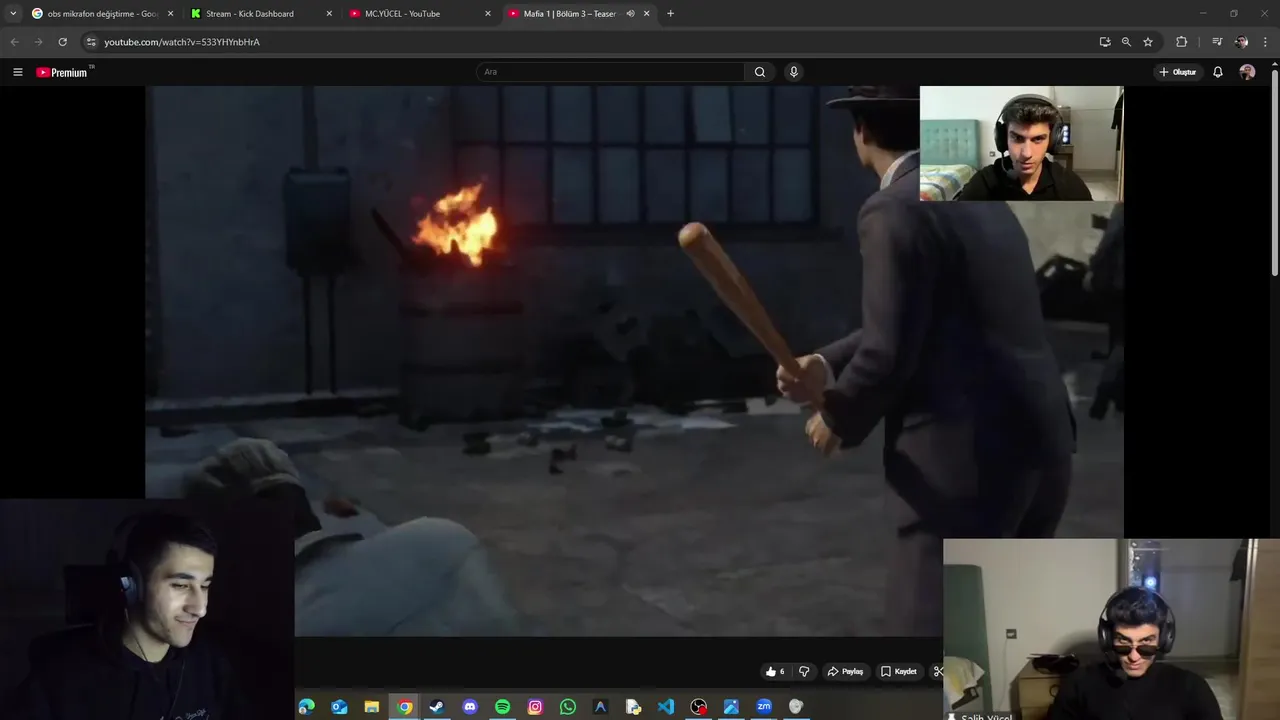Screen dimensions: 1280x720
Task: Like the video with thumbs up
Action: [775, 672]
